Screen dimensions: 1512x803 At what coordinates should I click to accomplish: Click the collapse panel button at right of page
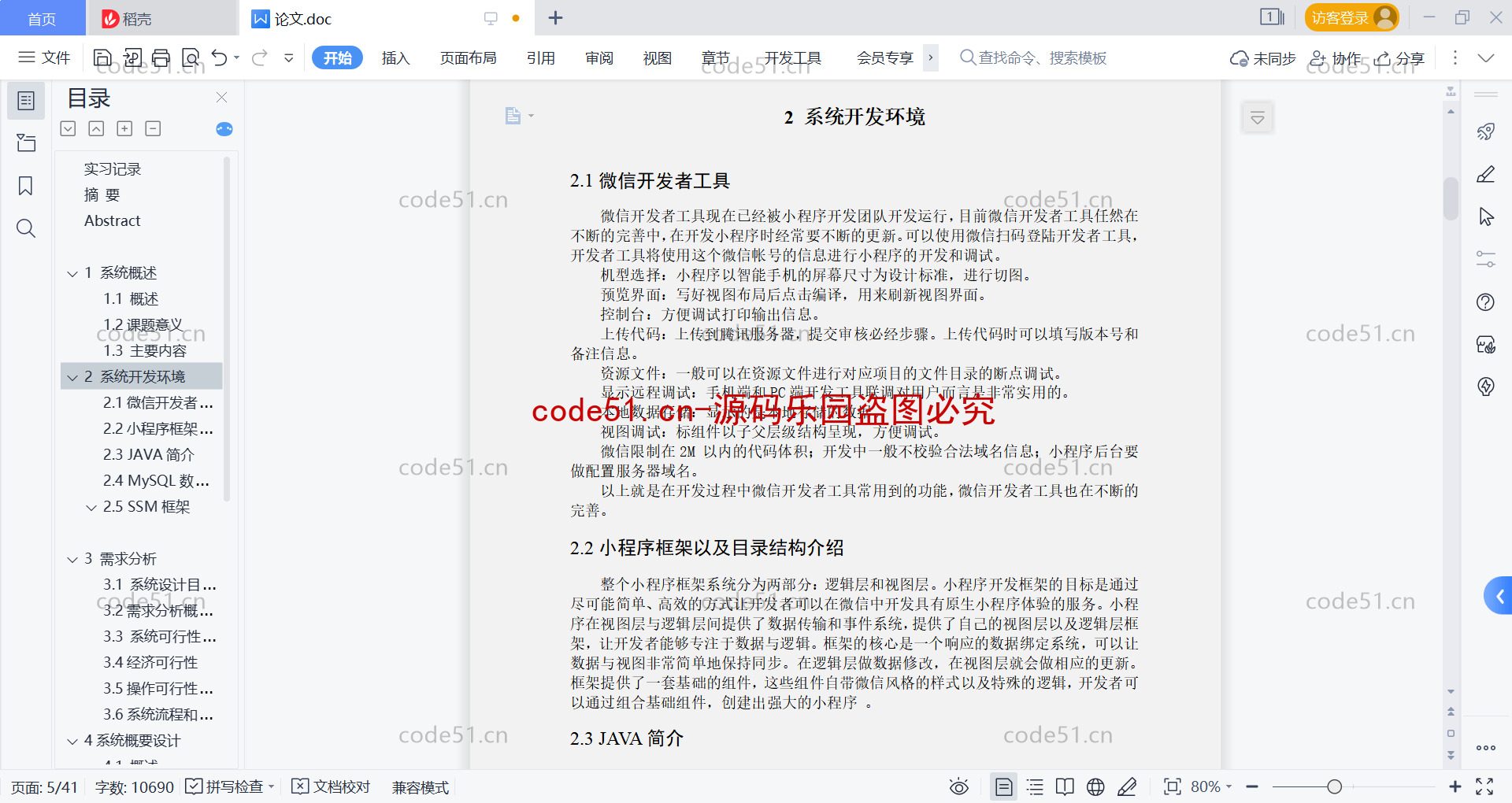click(1258, 118)
